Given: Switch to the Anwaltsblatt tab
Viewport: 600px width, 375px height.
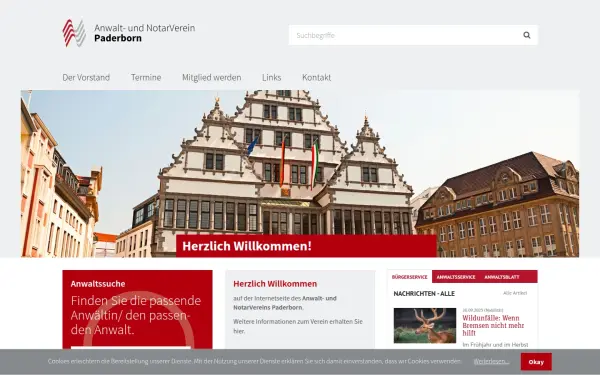Looking at the screenshot, I should [x=502, y=277].
